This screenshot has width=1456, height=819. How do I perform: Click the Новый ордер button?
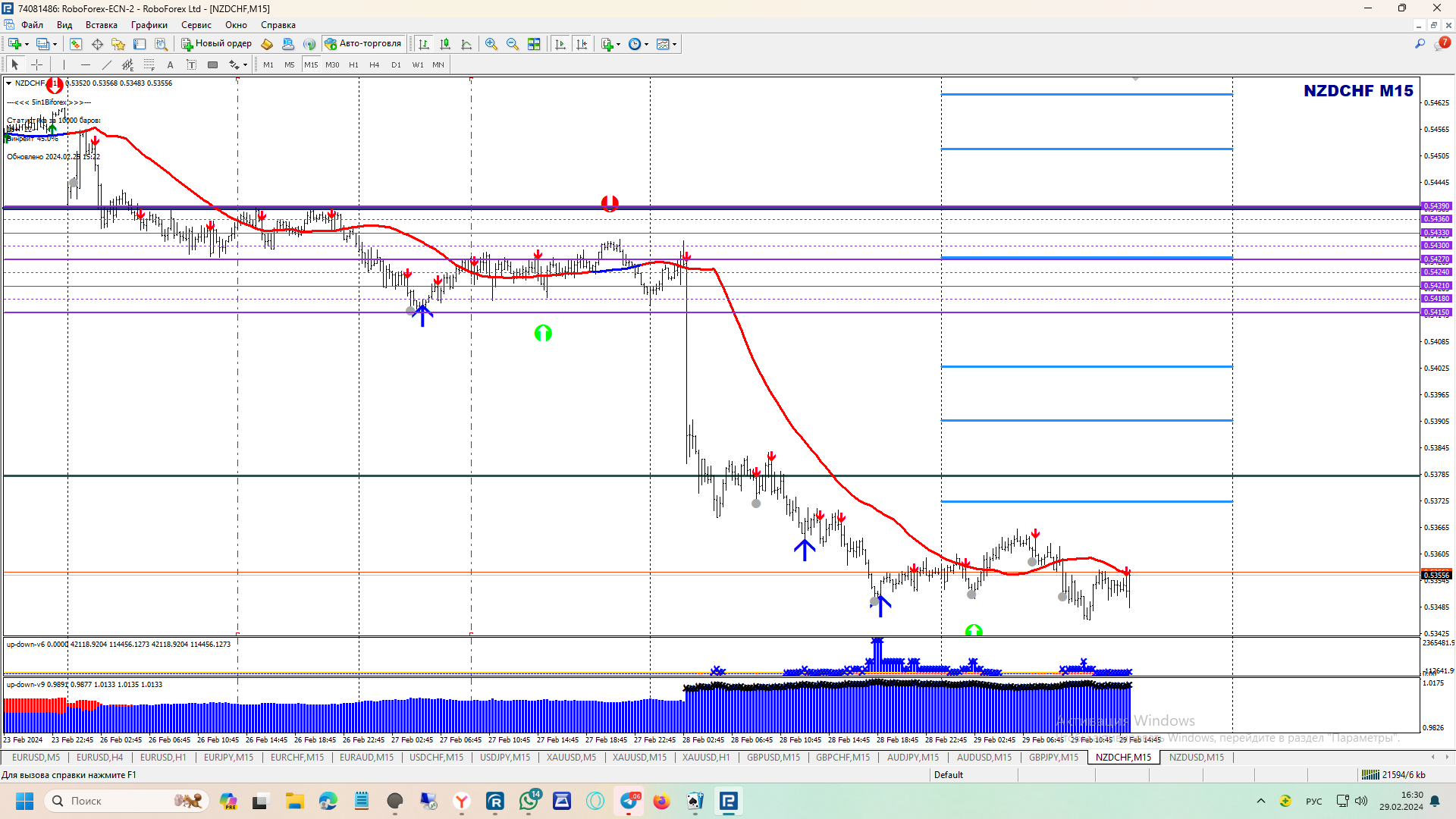216,44
